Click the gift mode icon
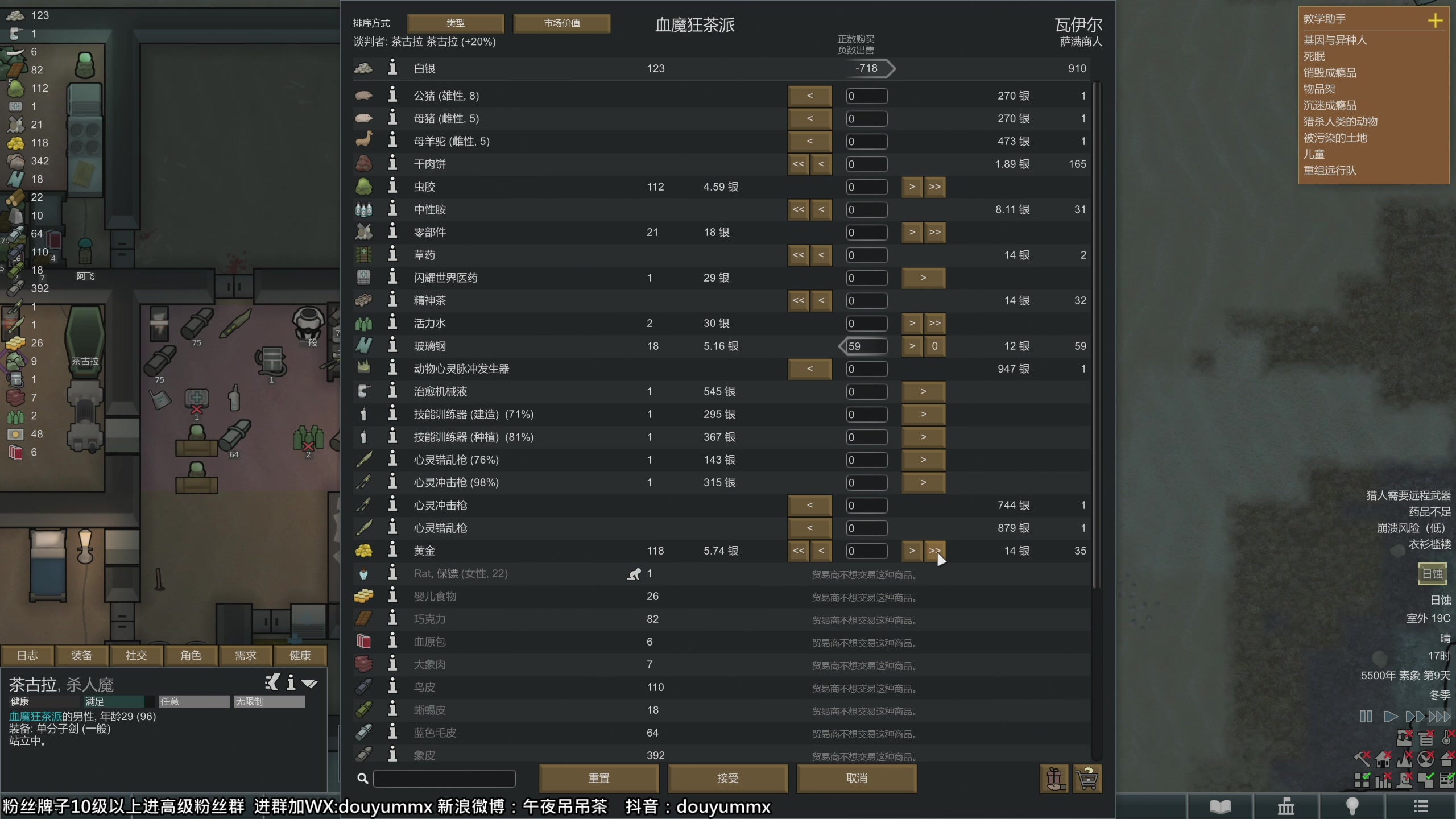Image resolution: width=1456 pixels, height=819 pixels. click(1054, 779)
